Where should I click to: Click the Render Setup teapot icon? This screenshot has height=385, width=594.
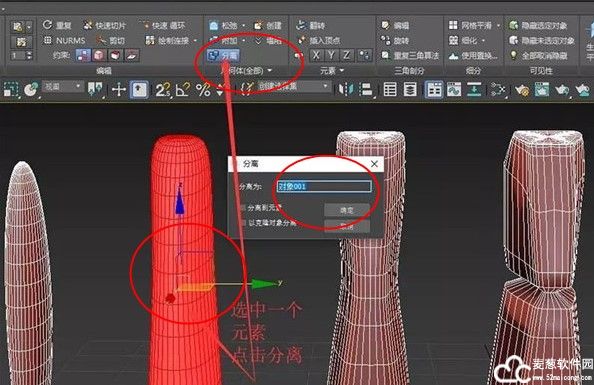pos(522,90)
